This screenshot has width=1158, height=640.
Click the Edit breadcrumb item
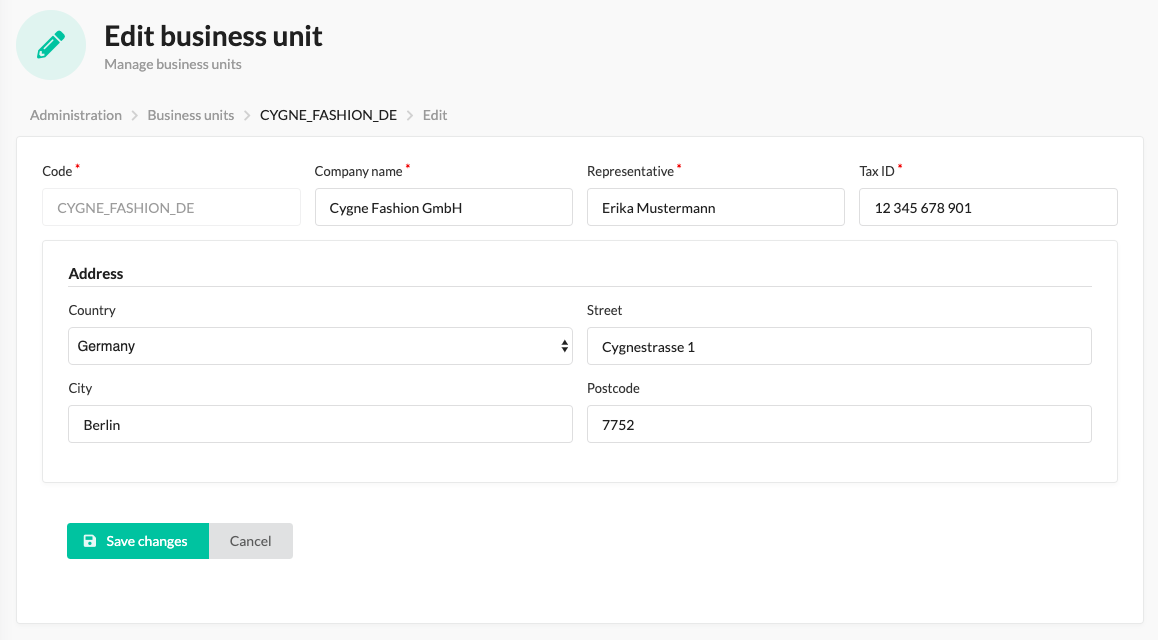tap(435, 115)
